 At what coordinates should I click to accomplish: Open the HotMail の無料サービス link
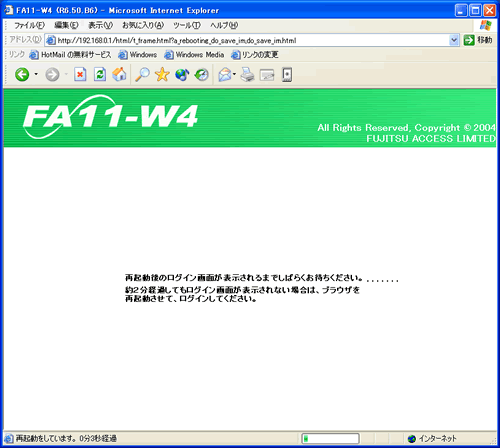[70, 55]
